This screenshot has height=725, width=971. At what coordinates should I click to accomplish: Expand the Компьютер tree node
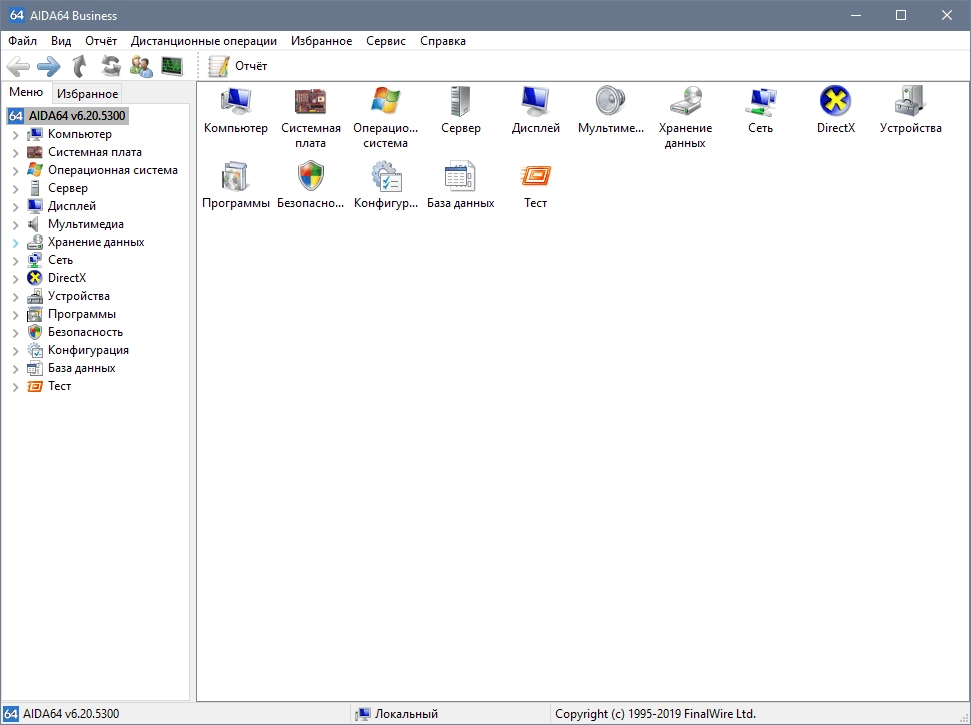tap(15, 134)
